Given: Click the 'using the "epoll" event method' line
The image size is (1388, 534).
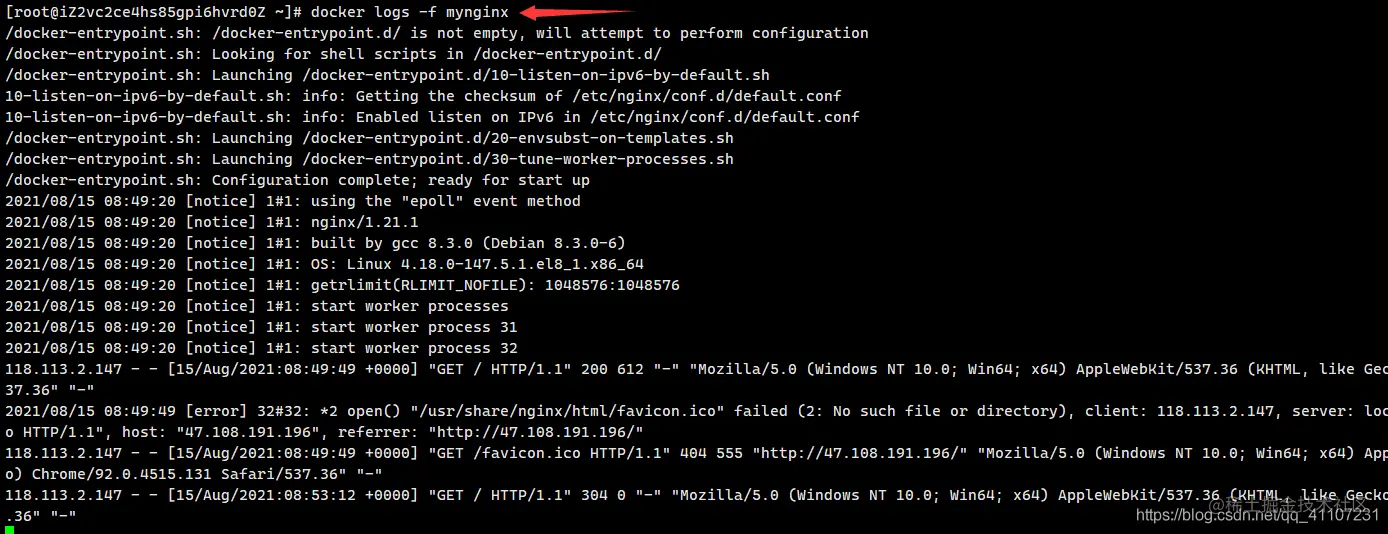Looking at the screenshot, I should click(x=293, y=201).
